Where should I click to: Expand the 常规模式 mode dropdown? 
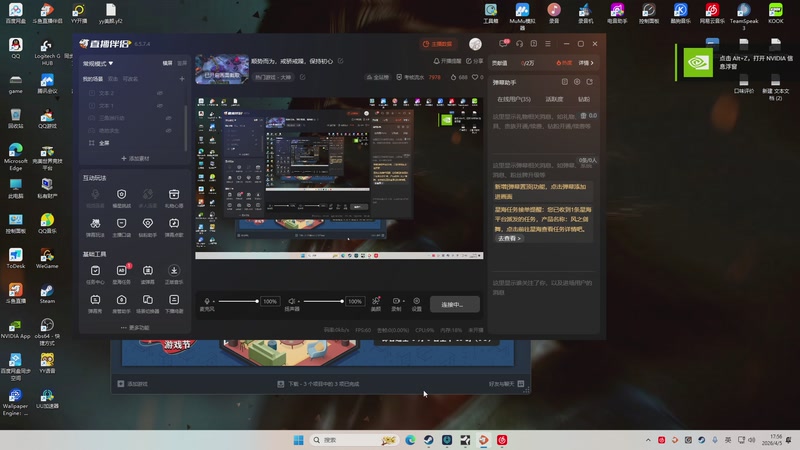point(98,63)
